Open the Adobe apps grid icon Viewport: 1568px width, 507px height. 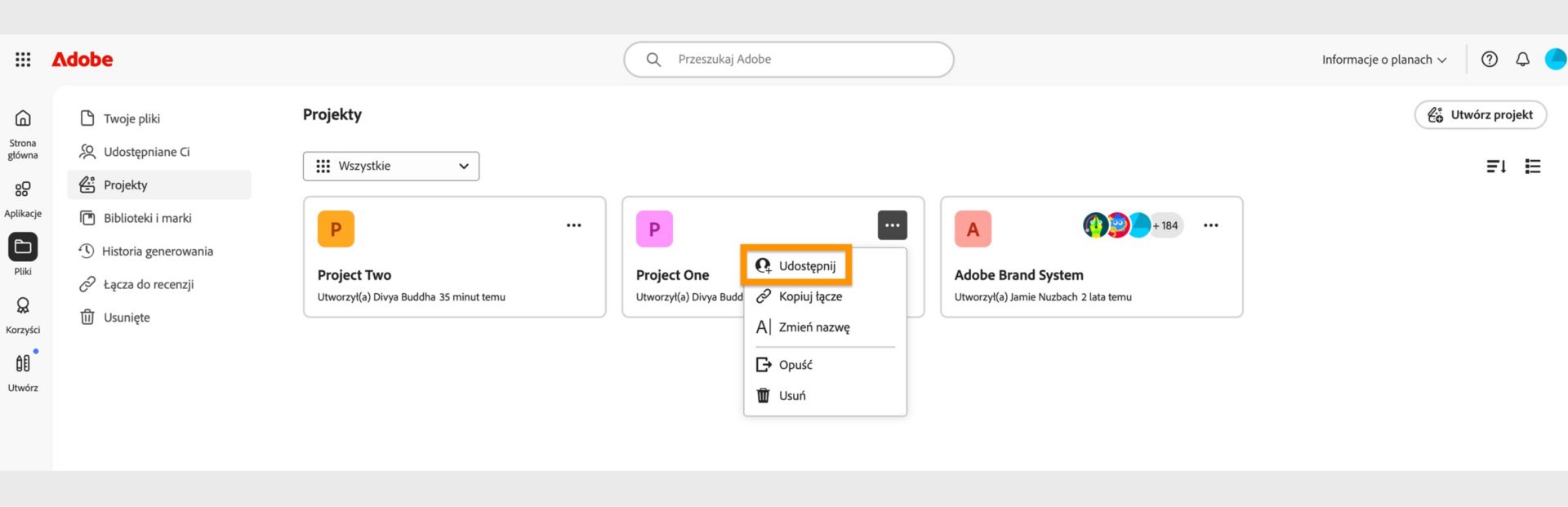pos(22,59)
